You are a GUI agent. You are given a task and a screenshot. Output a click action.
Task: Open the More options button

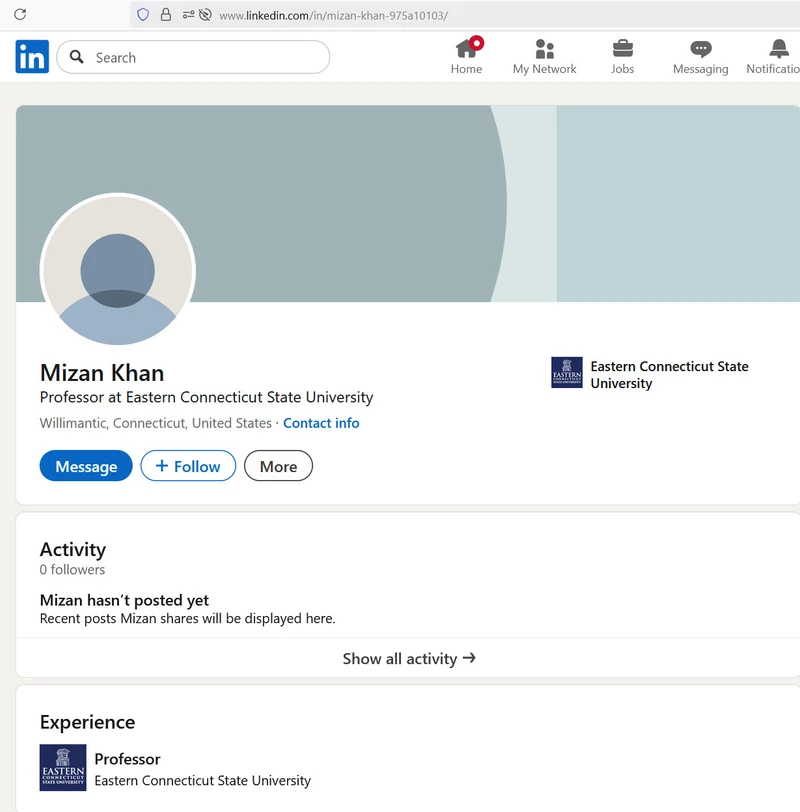[x=278, y=466]
